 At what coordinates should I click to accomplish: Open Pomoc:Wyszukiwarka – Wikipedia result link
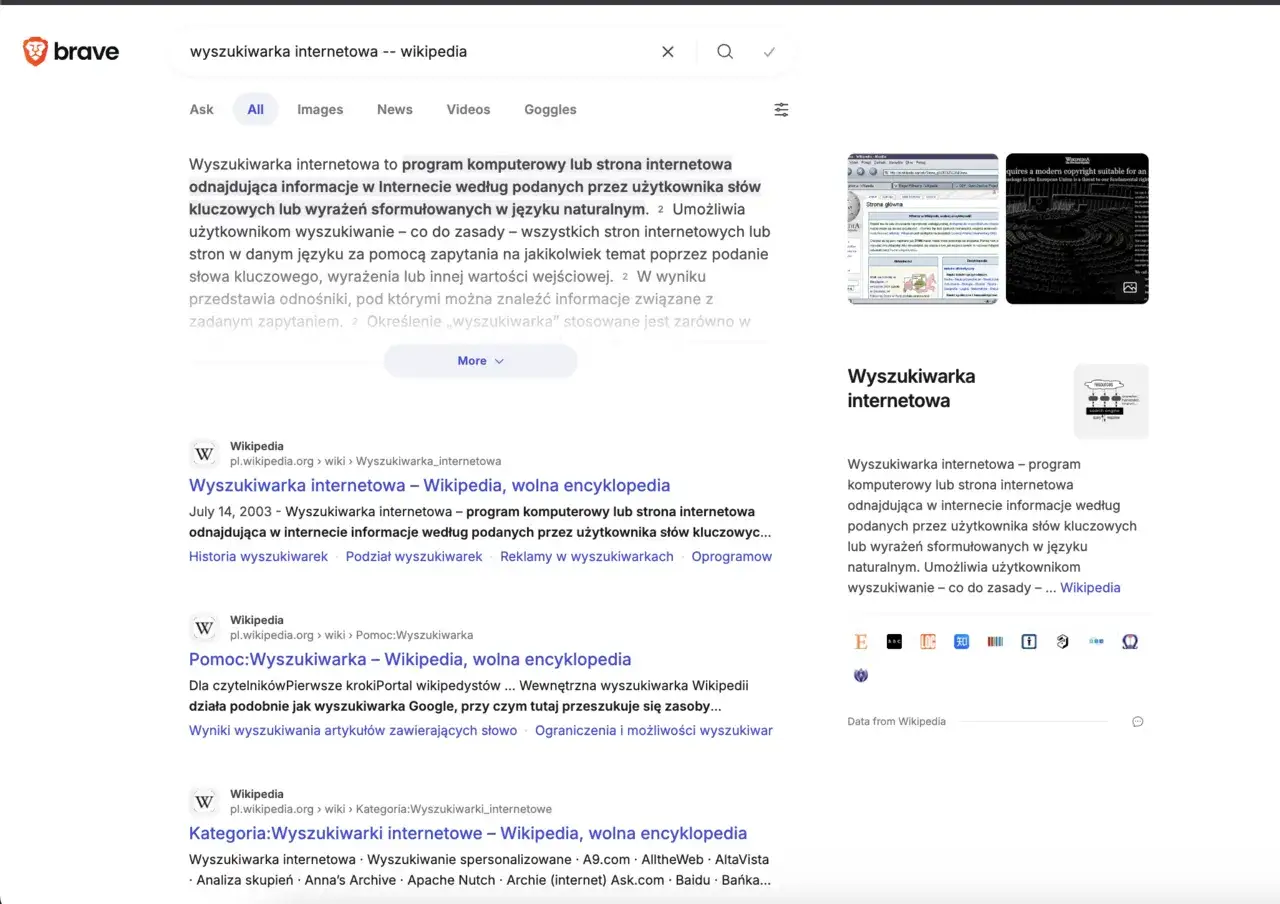coord(410,660)
